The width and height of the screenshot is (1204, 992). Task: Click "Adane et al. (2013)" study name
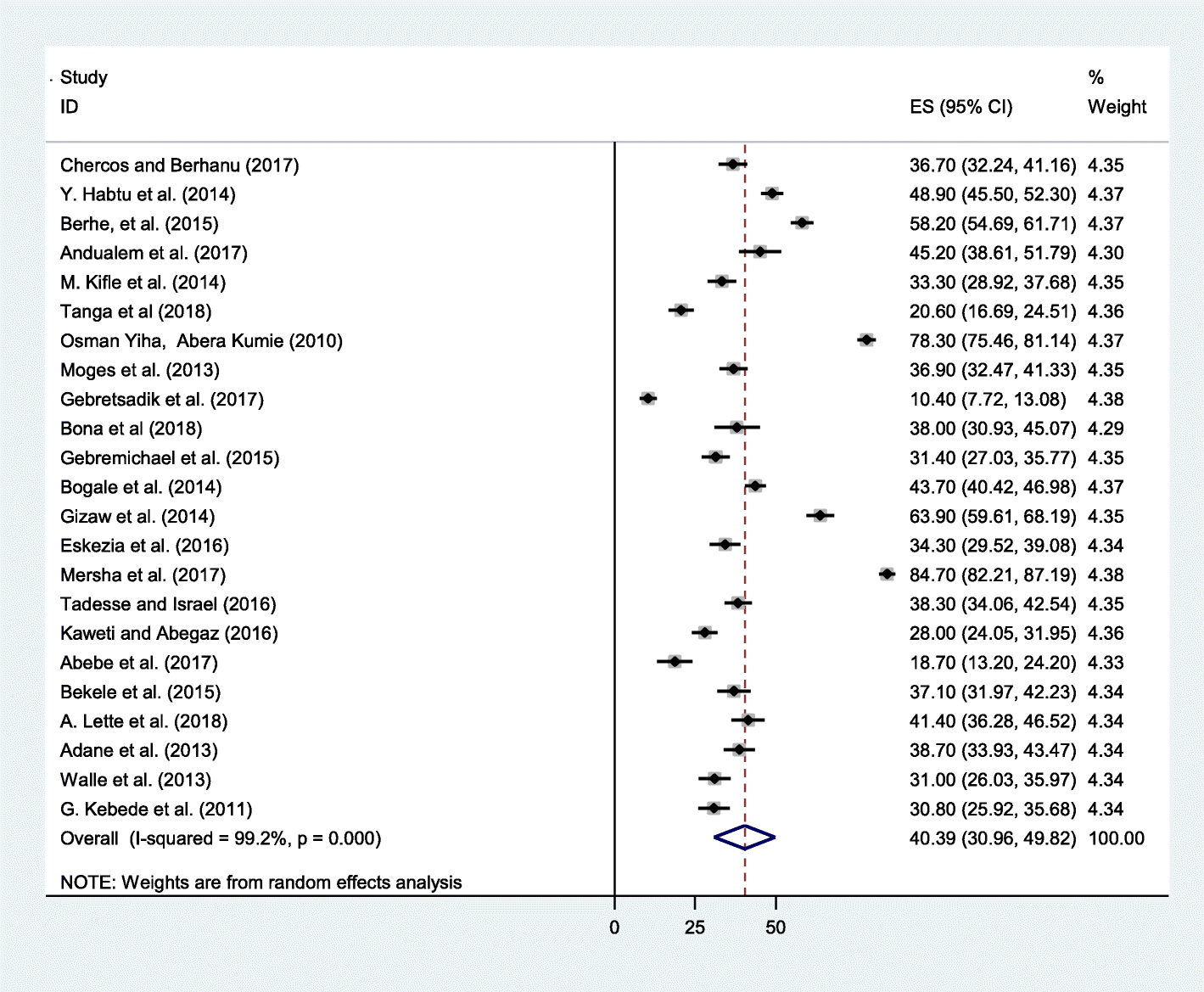tap(139, 751)
